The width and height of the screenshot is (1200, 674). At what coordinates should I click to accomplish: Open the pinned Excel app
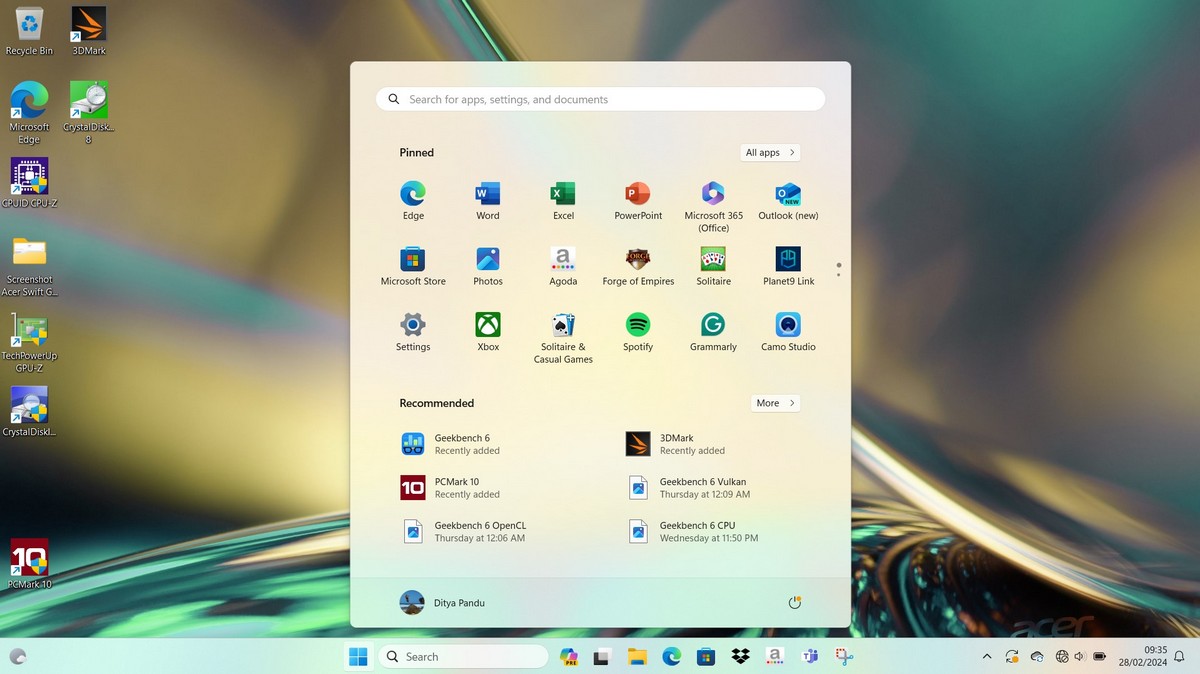click(x=563, y=201)
